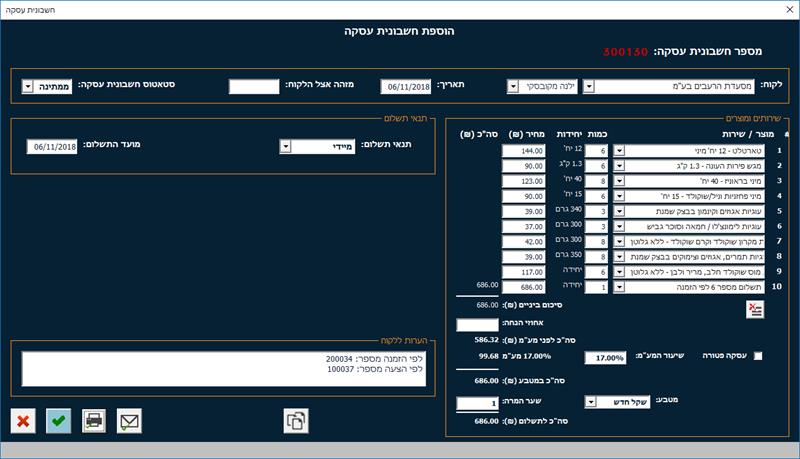800x459 pixels.
Task: Open product dropdown on row 10
Action: [619, 287]
